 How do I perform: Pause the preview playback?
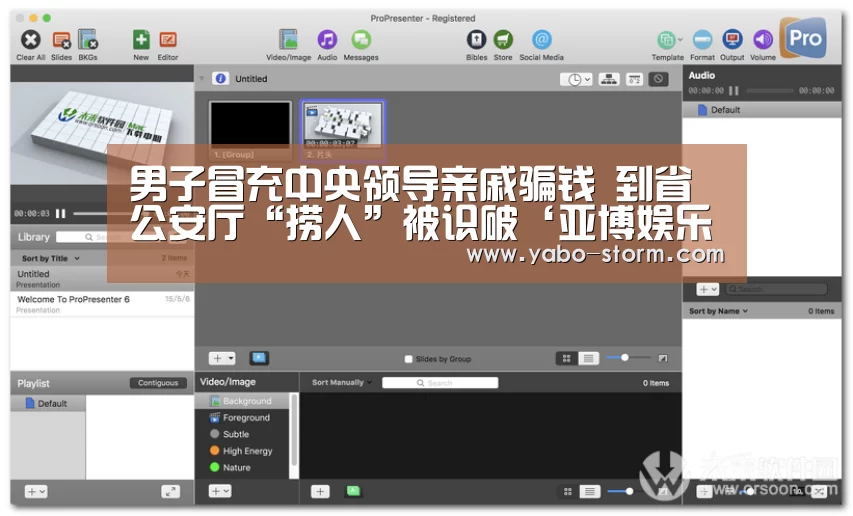click(x=60, y=214)
